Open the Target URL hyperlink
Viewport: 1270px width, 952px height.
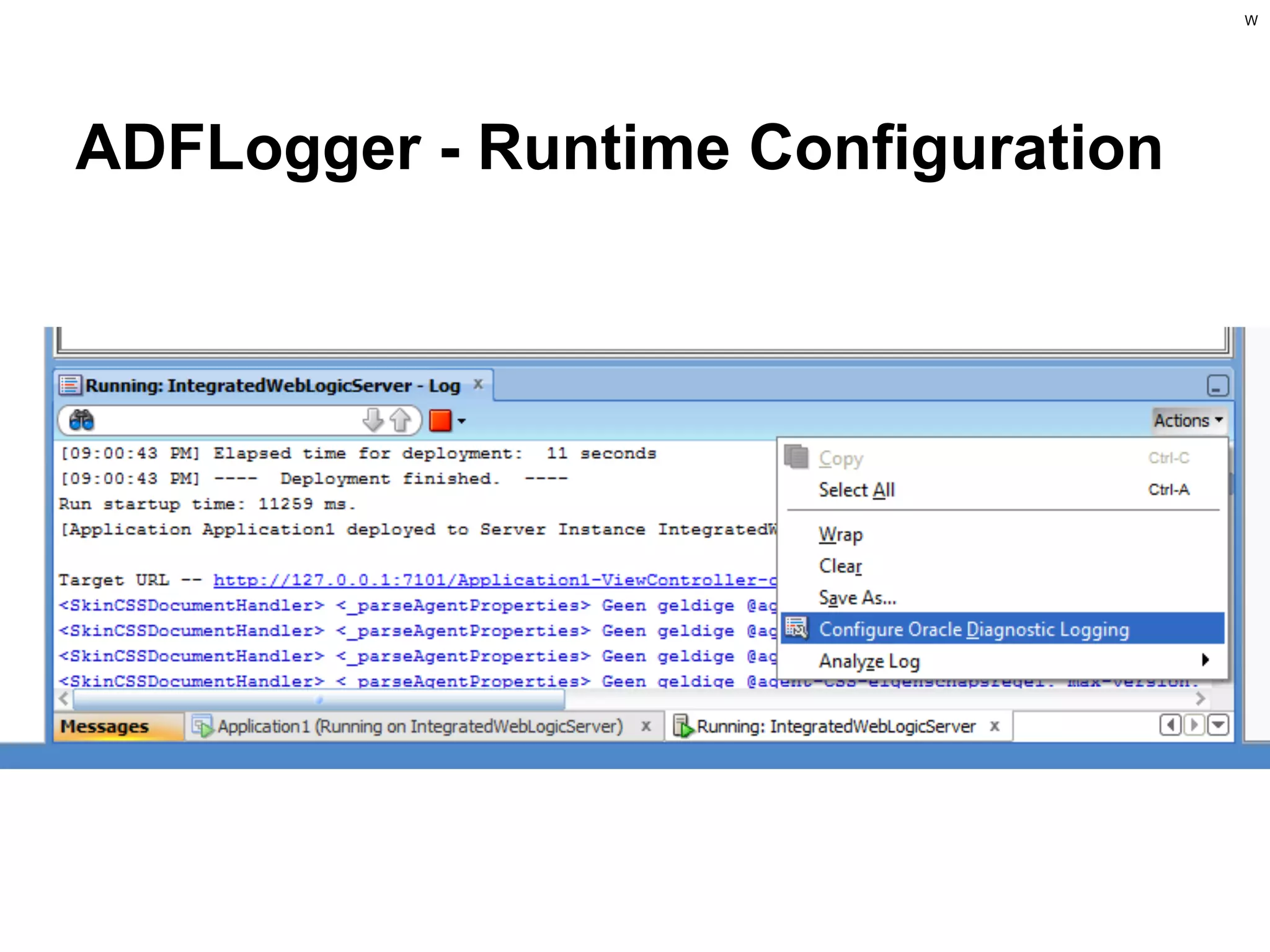pyautogui.click(x=495, y=580)
